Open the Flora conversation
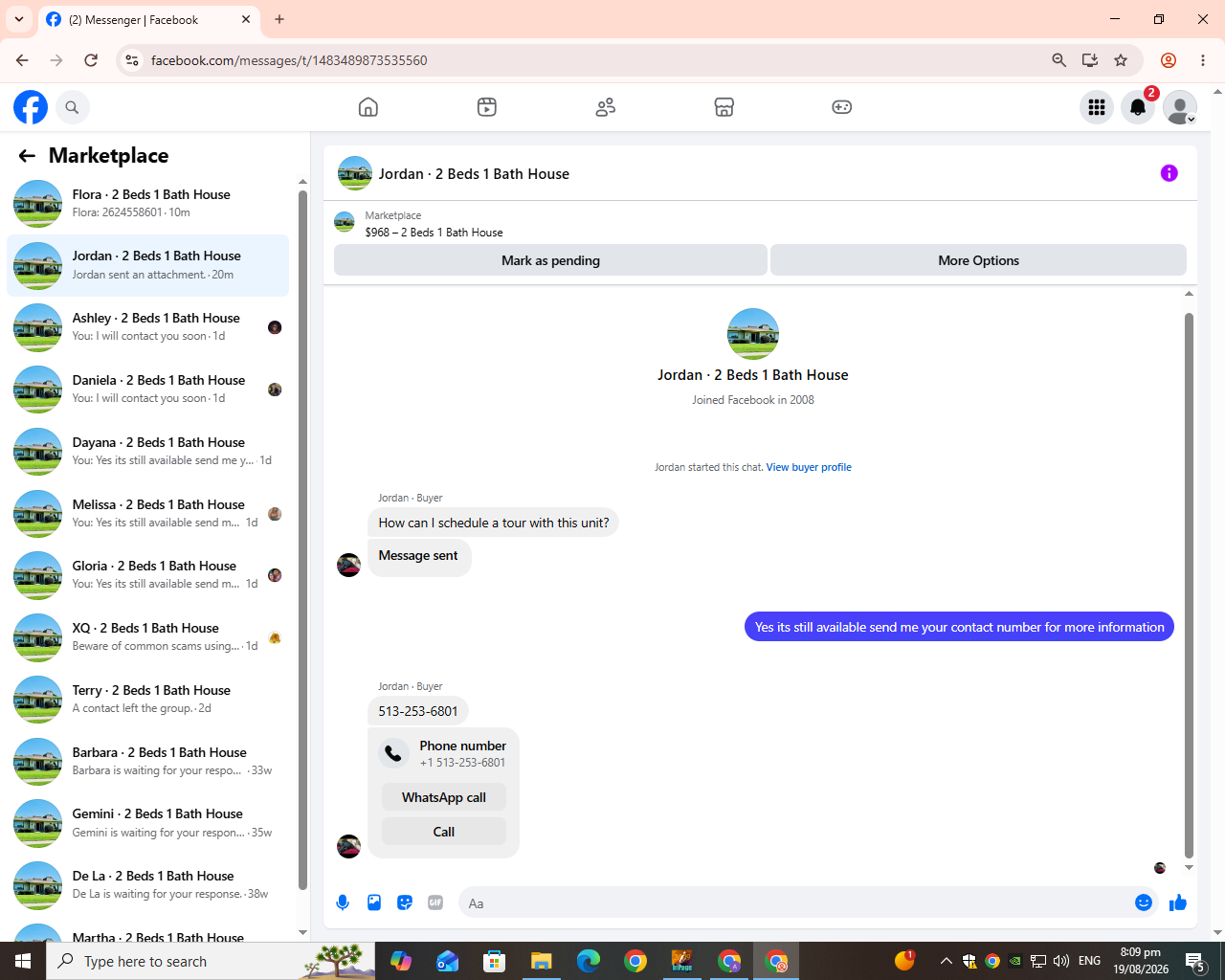 148,204
